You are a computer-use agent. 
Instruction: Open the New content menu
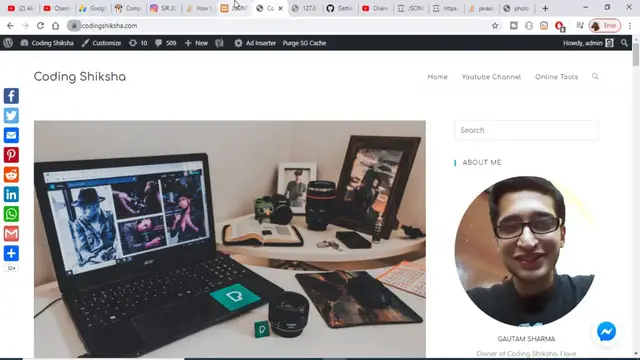(196, 43)
